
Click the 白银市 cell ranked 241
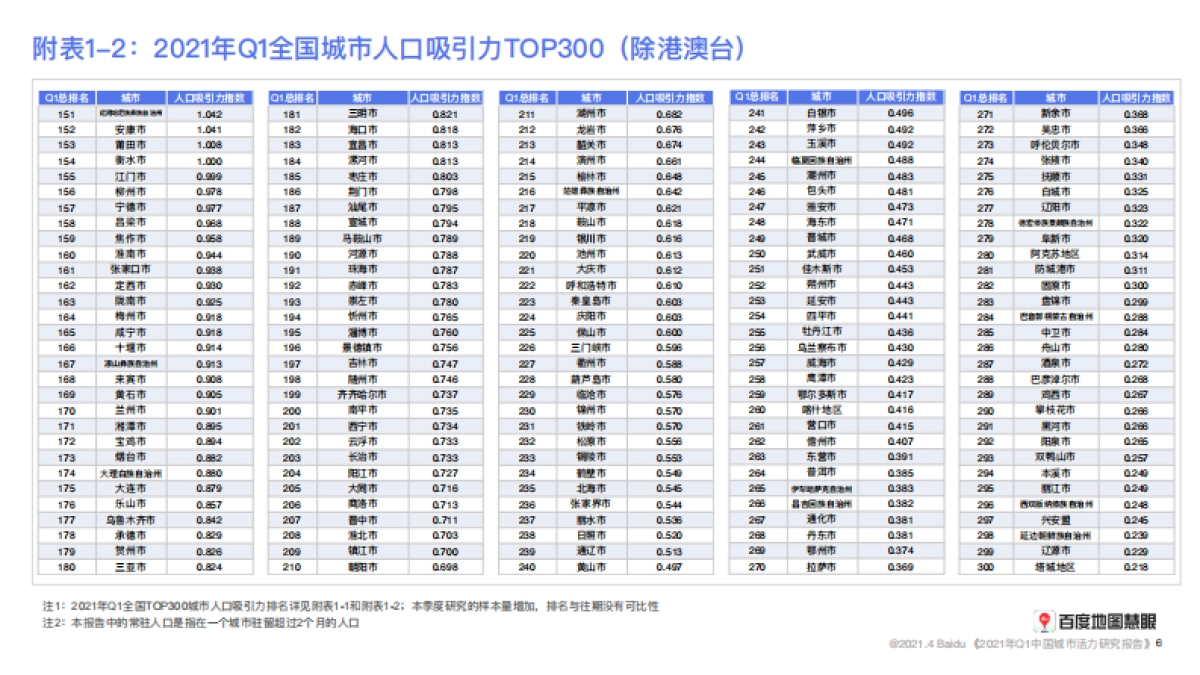[819, 113]
